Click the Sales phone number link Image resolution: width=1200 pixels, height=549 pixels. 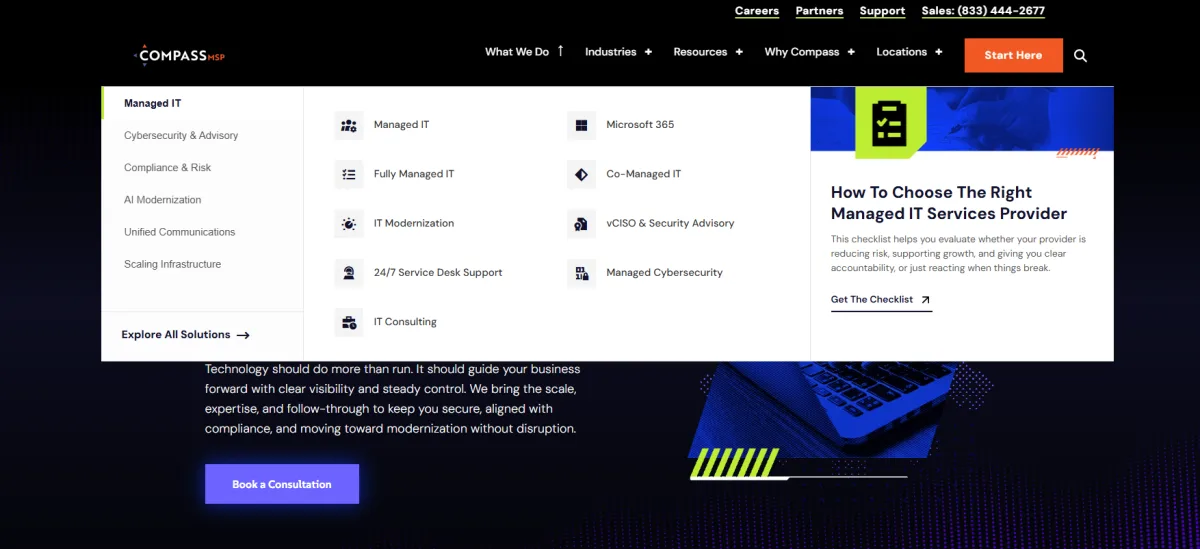[983, 11]
